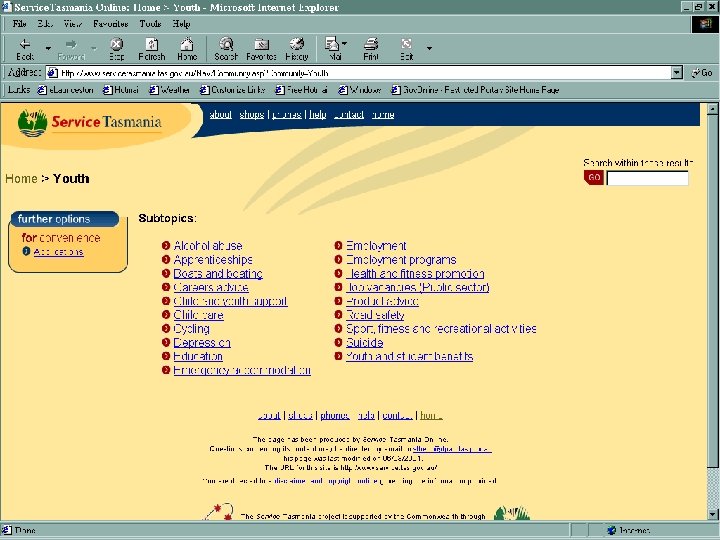Open the Favorites toolbar icon
Image resolution: width=720 pixels, height=540 pixels.
point(261,49)
